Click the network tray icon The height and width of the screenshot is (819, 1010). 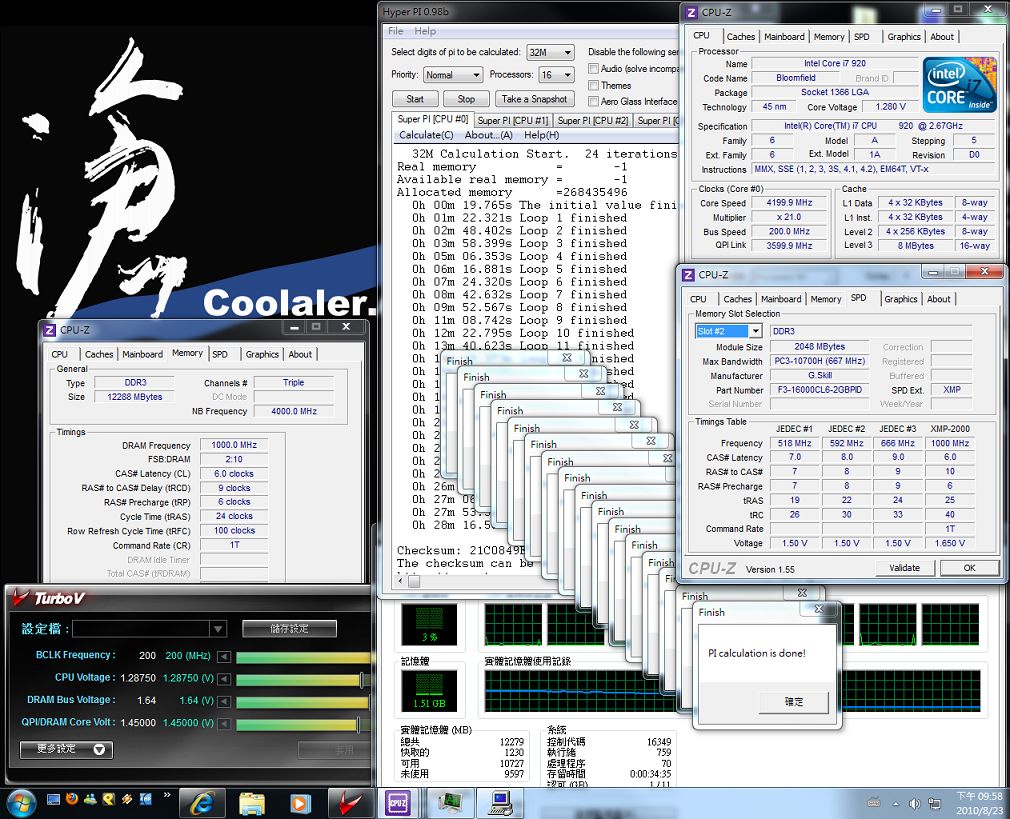(934, 804)
